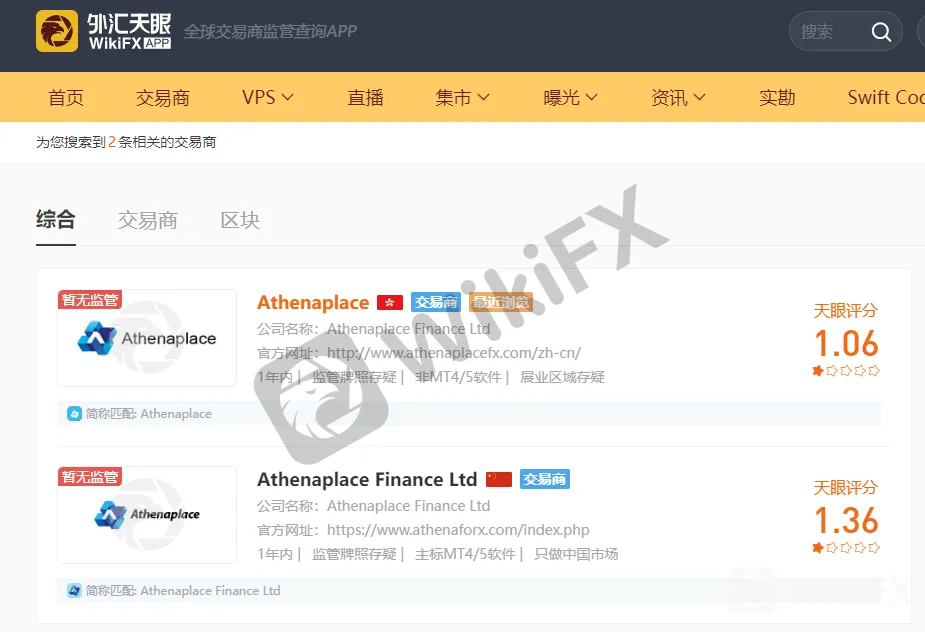Click the 为您搜索到2条相关的交易商 result count

[x=126, y=142]
